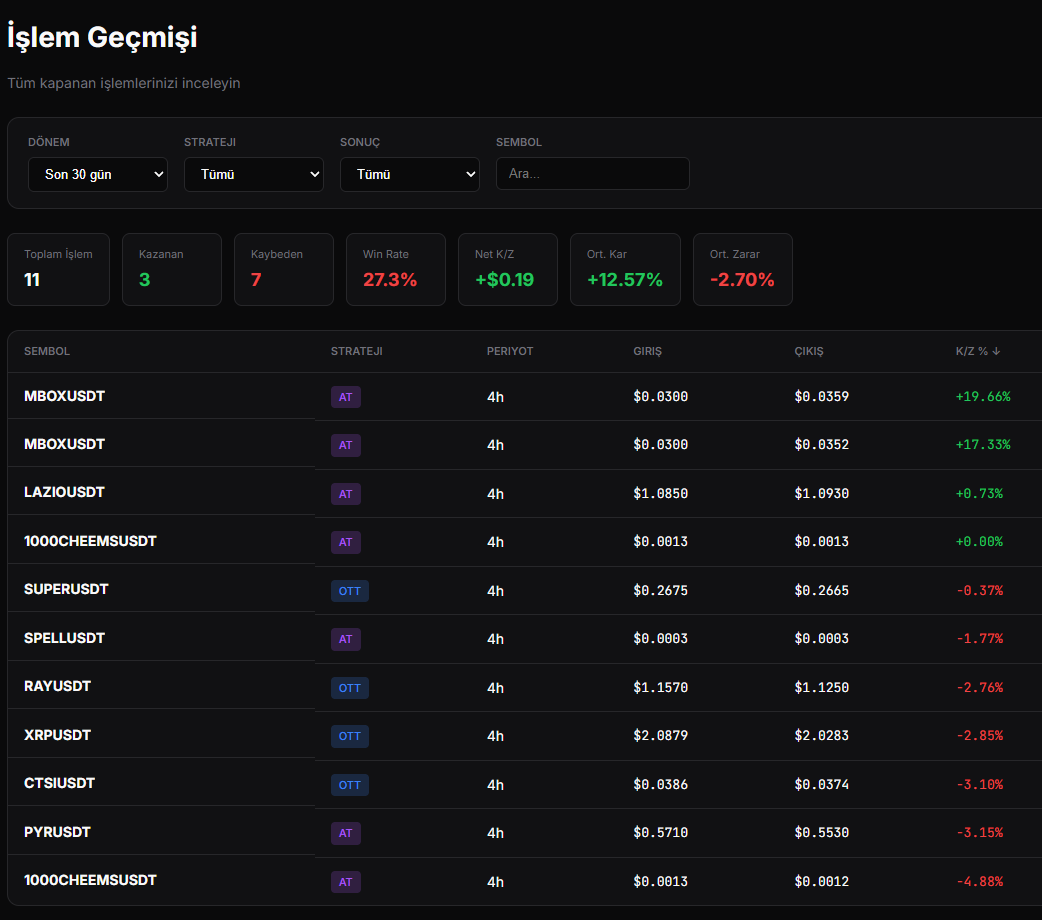Image resolution: width=1042 pixels, height=920 pixels.
Task: Click the Toplam İşlem stat card
Action: (58, 269)
